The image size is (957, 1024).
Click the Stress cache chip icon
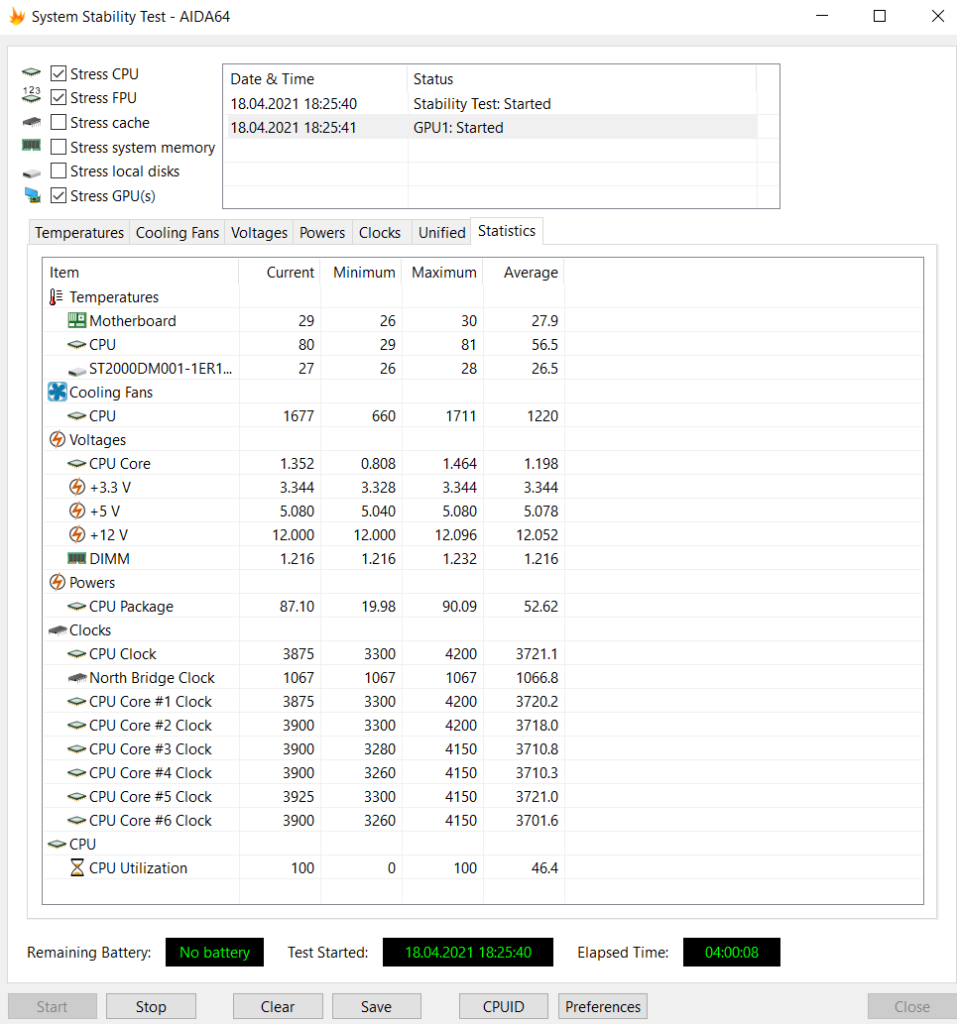31,122
